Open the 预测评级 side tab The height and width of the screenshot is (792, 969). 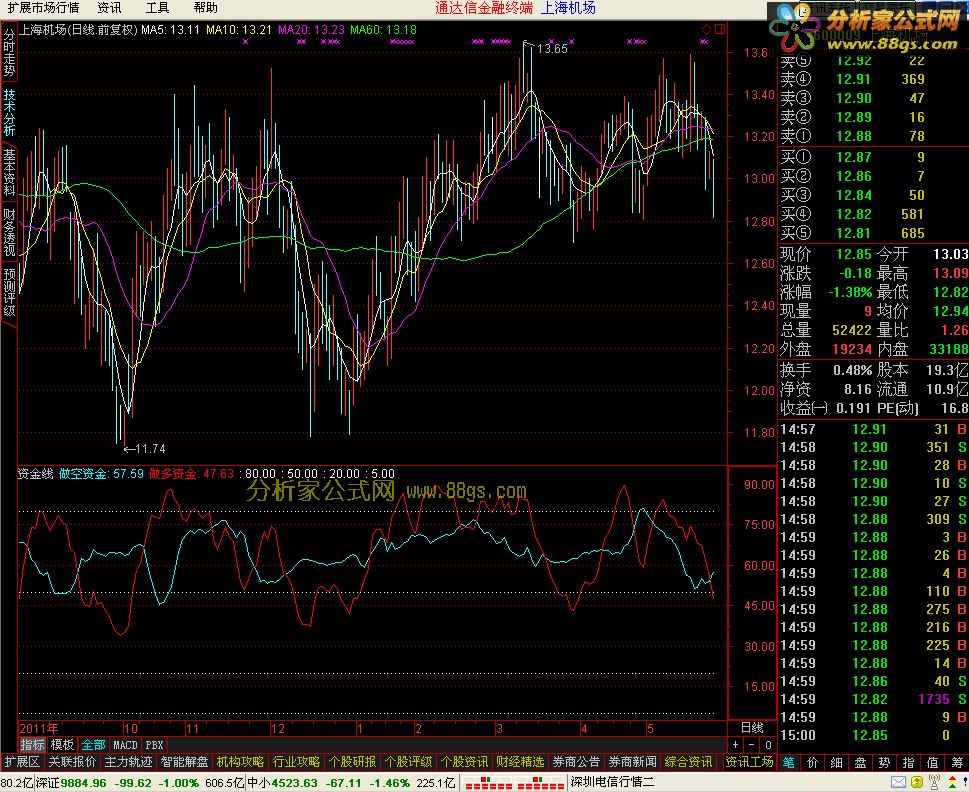click(x=9, y=291)
